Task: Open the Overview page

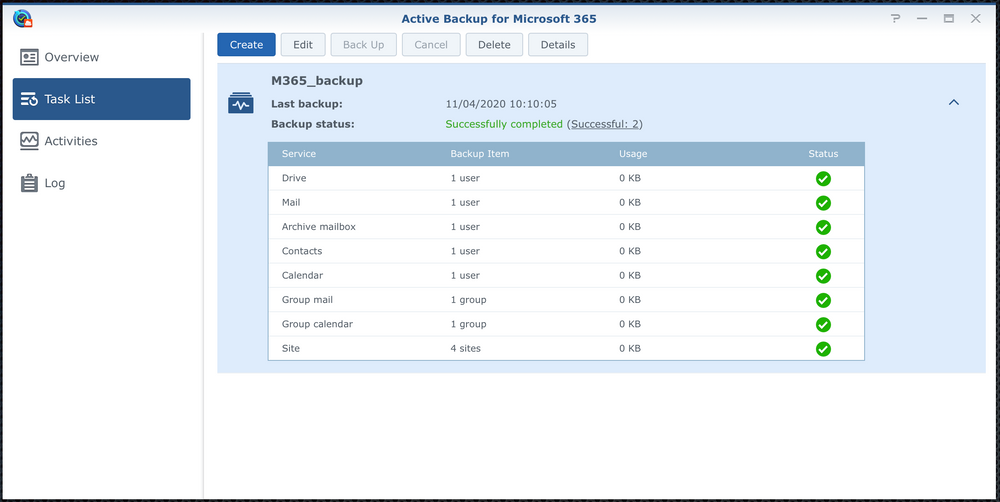Action: [x=101, y=57]
